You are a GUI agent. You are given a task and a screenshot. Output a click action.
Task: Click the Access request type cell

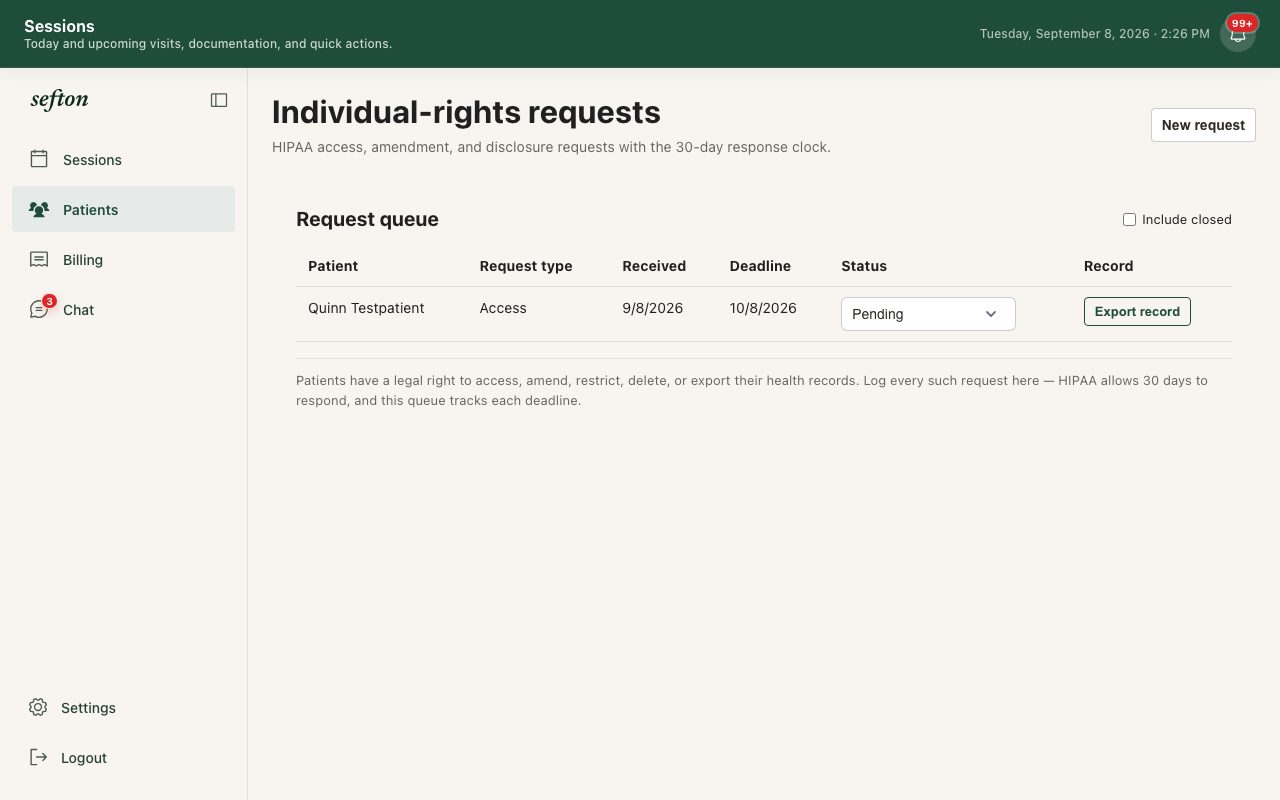pos(503,308)
